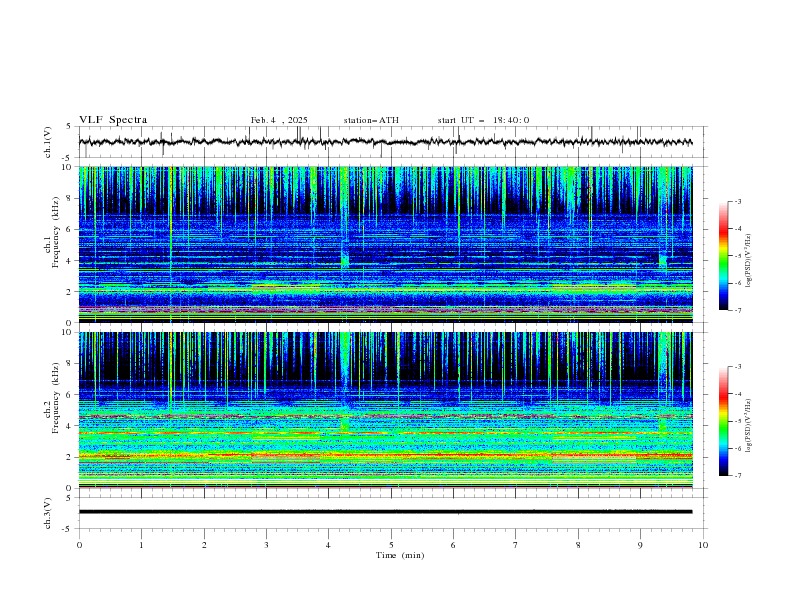Click the "station=ATH" header label

click(x=371, y=120)
